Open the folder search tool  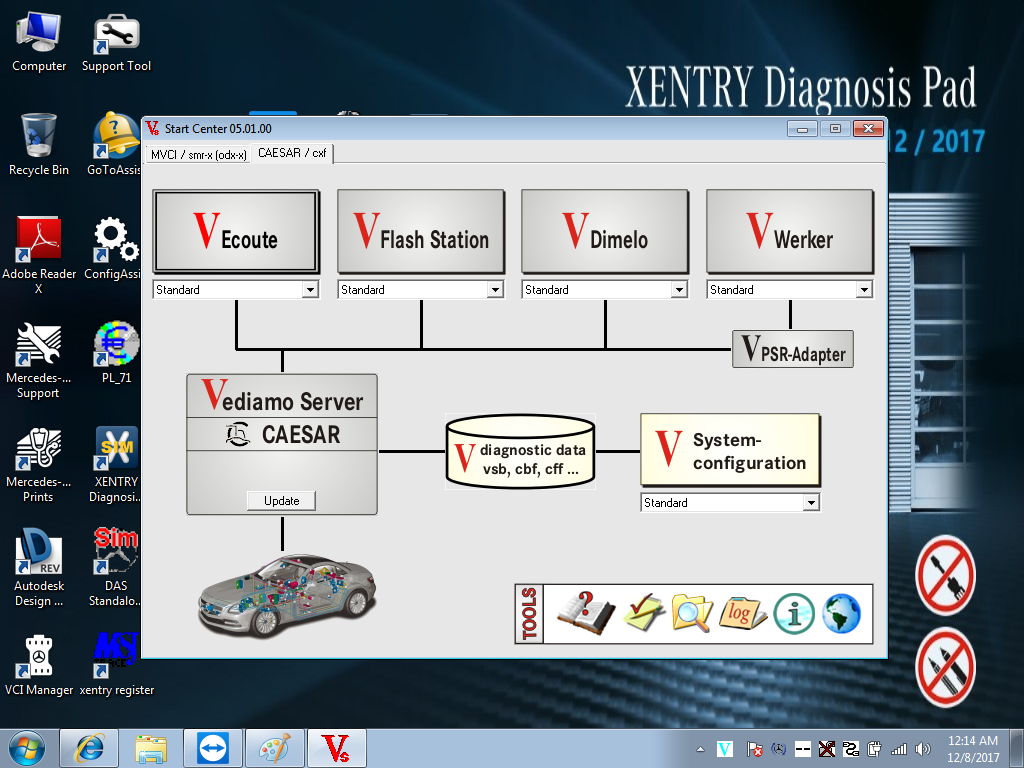tap(691, 613)
